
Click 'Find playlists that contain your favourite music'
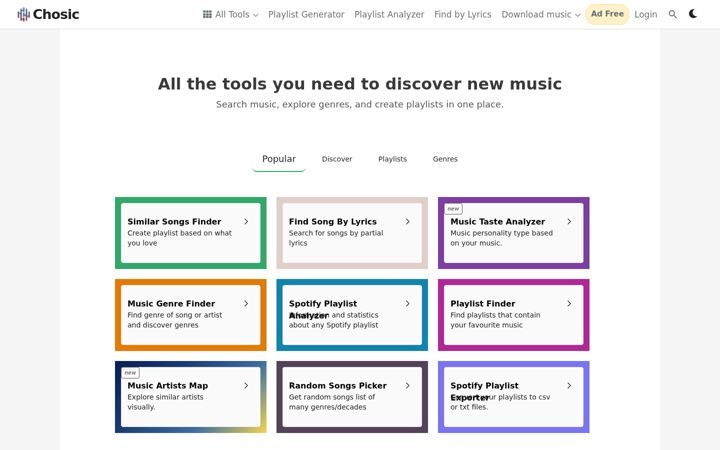(495, 320)
